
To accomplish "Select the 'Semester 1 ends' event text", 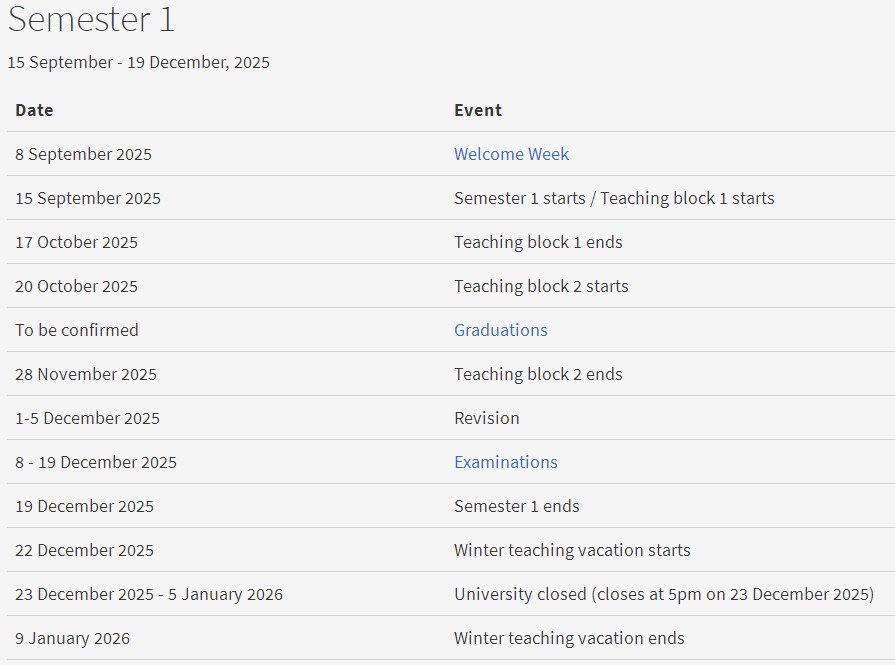I will [517, 506].
